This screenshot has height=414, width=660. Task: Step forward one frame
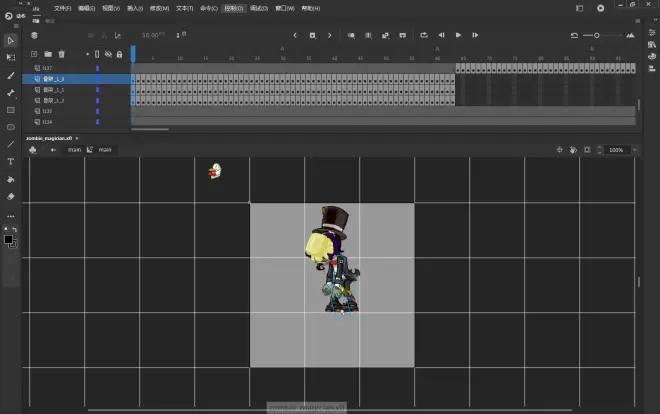click(475, 35)
